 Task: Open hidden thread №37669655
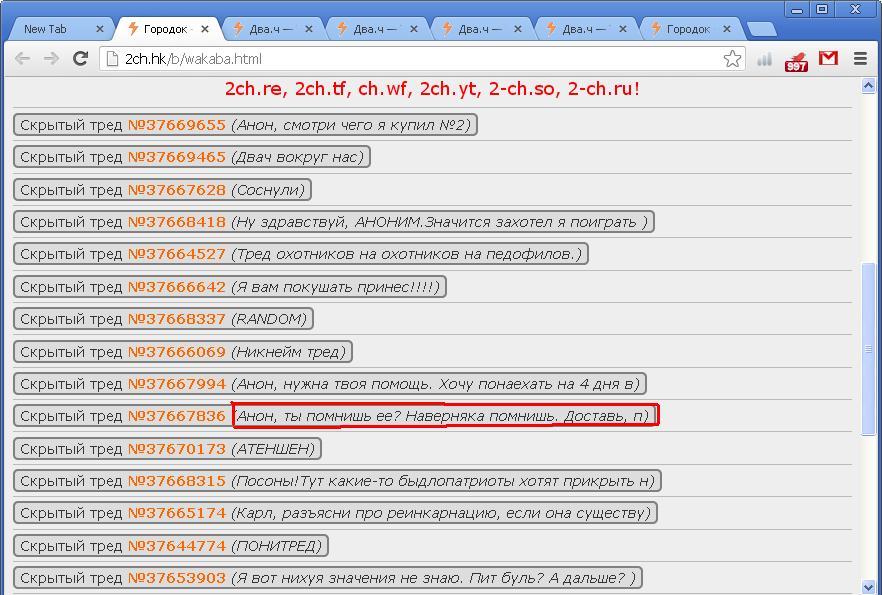[176, 125]
